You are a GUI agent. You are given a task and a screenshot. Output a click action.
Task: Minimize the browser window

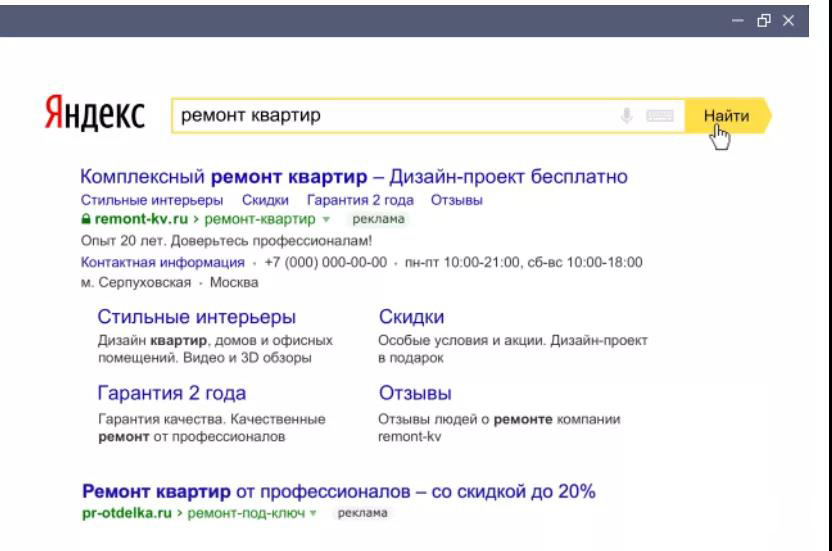[765, 19]
